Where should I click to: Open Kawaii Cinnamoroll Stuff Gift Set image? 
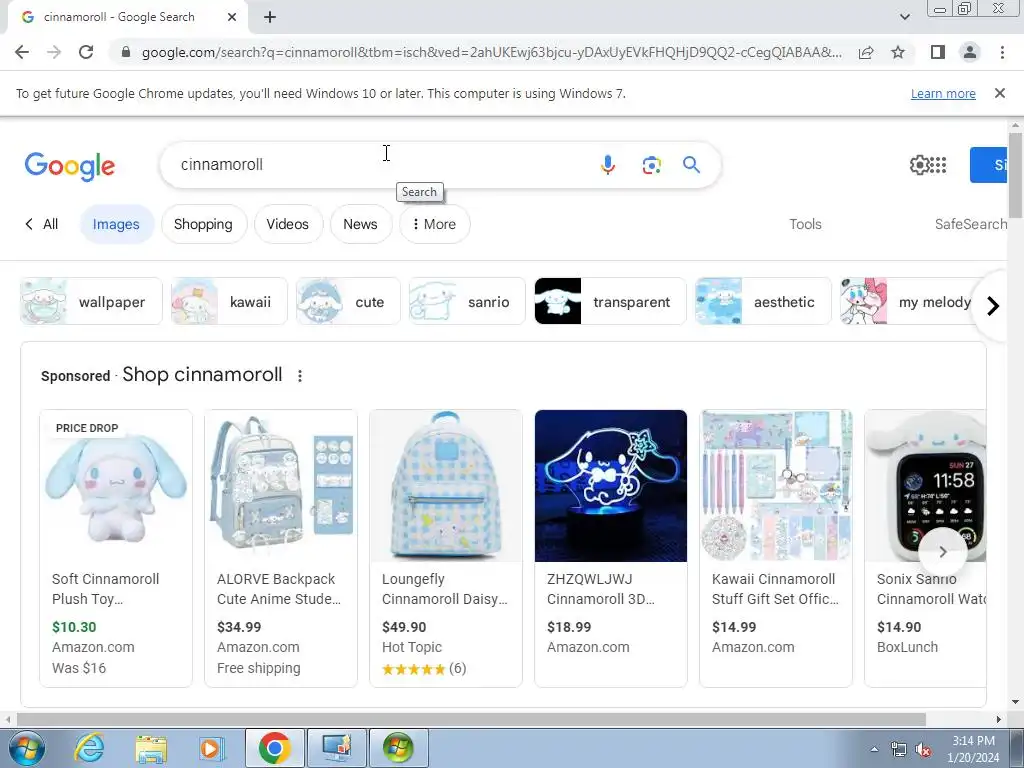(x=776, y=486)
